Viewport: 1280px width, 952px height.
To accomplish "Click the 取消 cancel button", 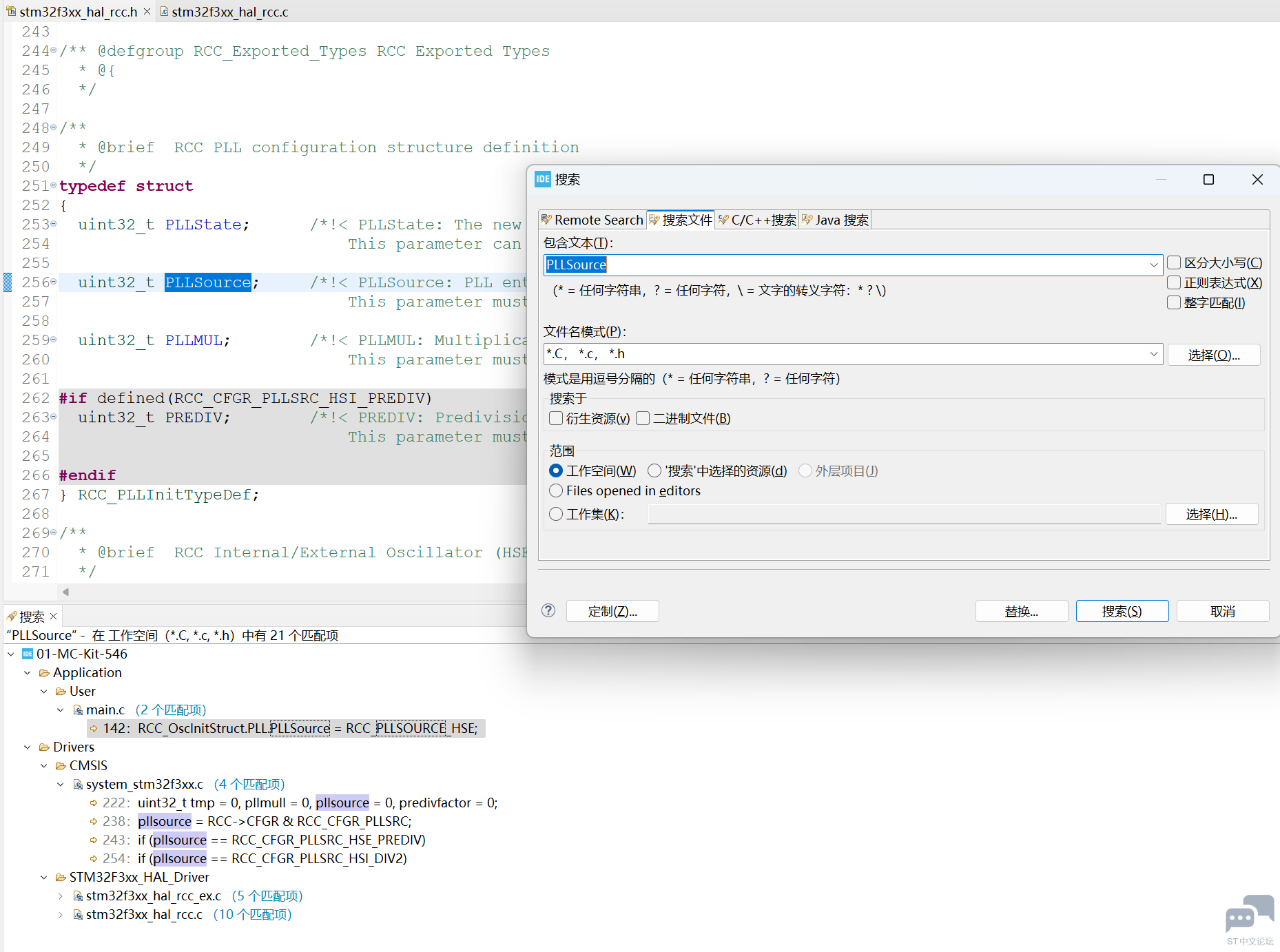I will pos(1223,611).
